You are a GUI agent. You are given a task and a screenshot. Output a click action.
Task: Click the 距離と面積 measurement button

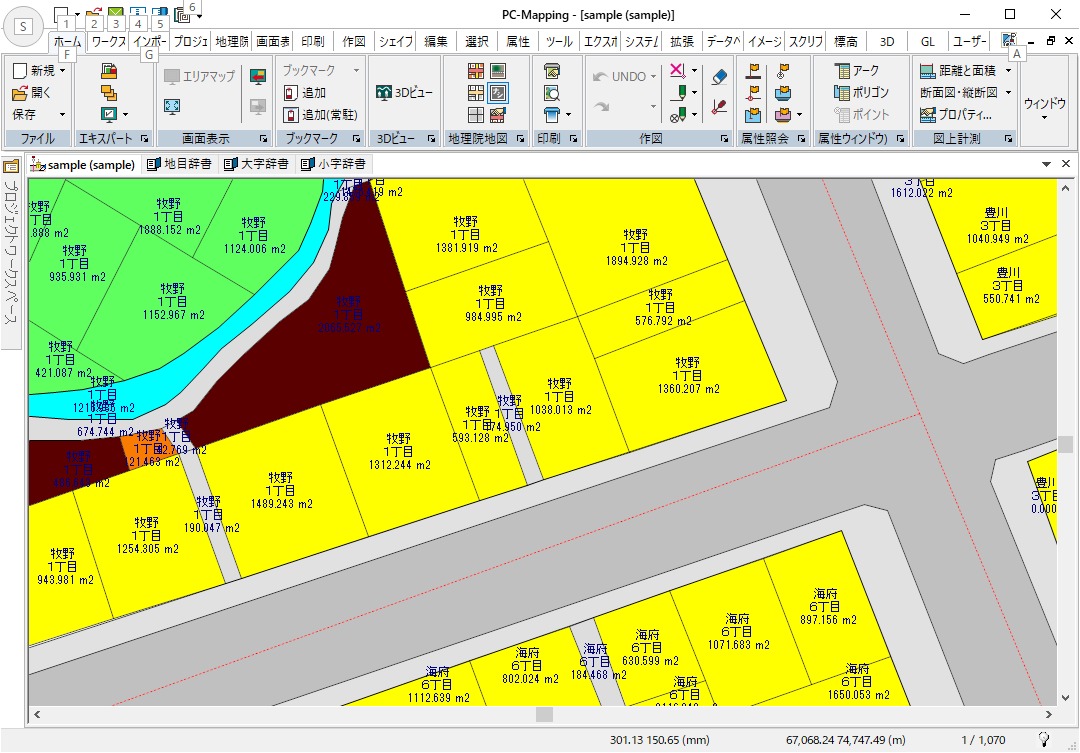(x=958, y=70)
